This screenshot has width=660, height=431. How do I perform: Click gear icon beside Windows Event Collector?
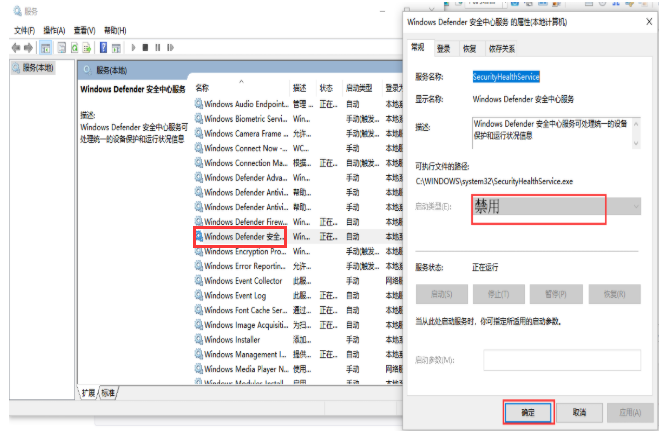tap(199, 280)
